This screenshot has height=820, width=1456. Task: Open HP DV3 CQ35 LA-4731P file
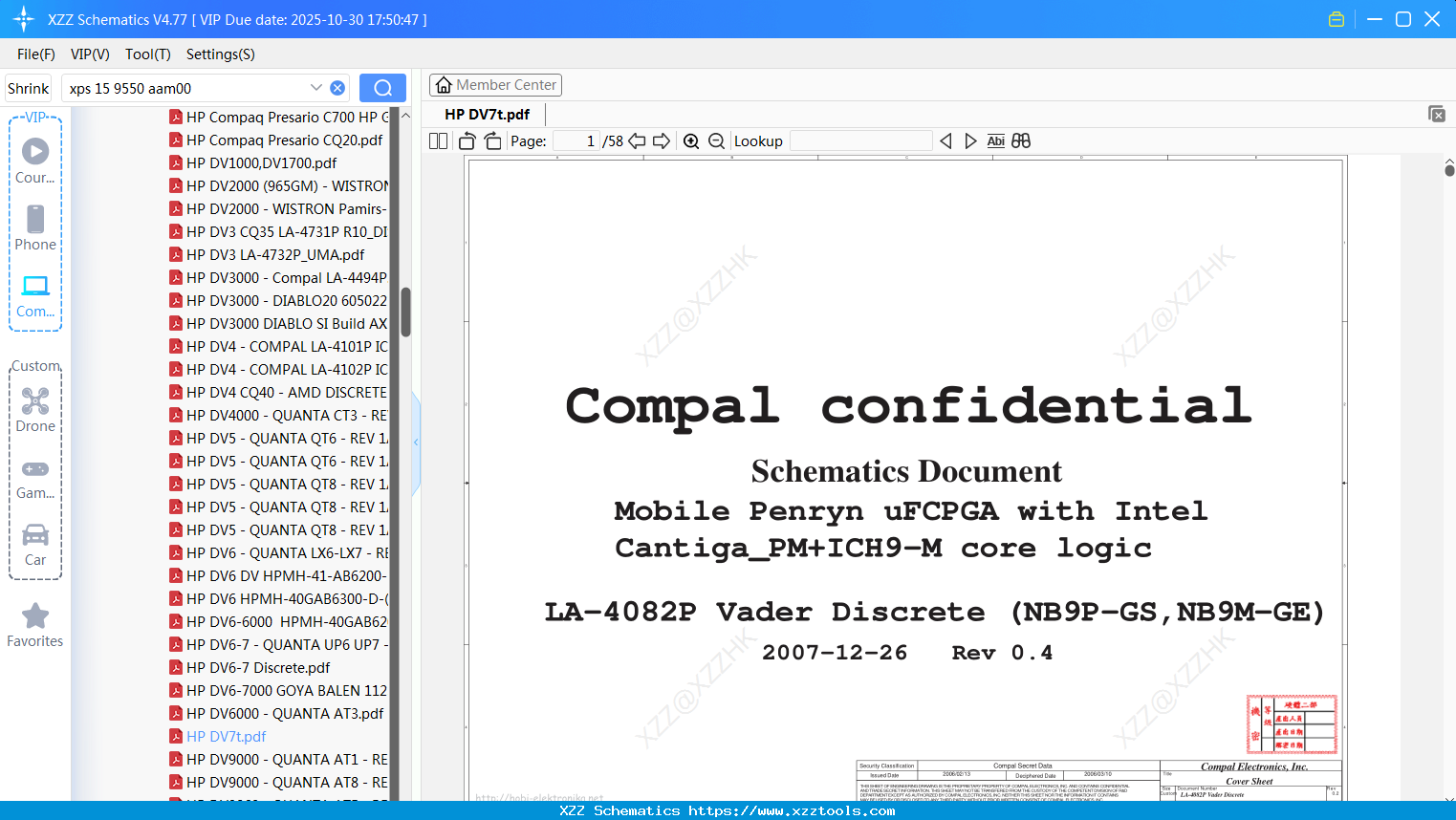pyautogui.click(x=279, y=231)
